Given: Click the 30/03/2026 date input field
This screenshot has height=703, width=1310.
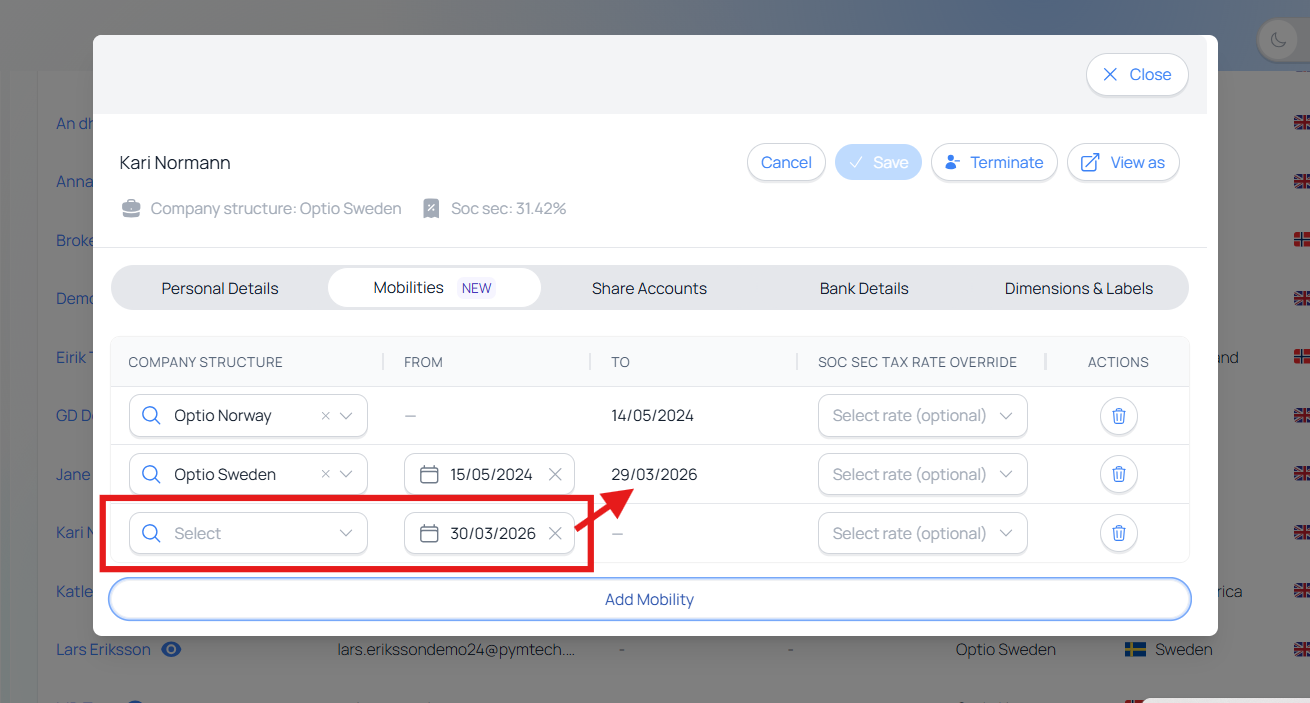Looking at the screenshot, I should click(x=492, y=534).
